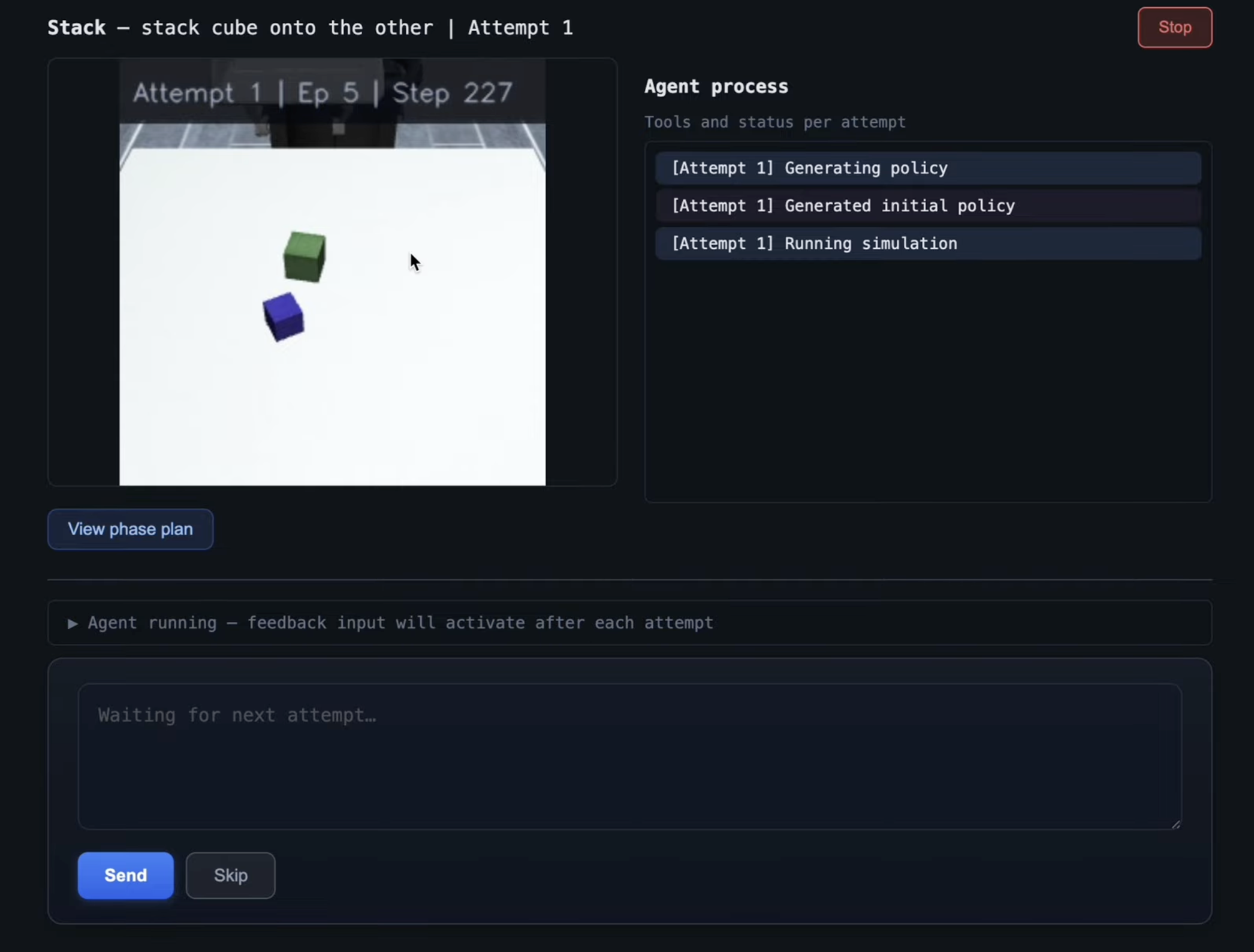
Task: Click the textarea resize handle
Action: [1175, 823]
